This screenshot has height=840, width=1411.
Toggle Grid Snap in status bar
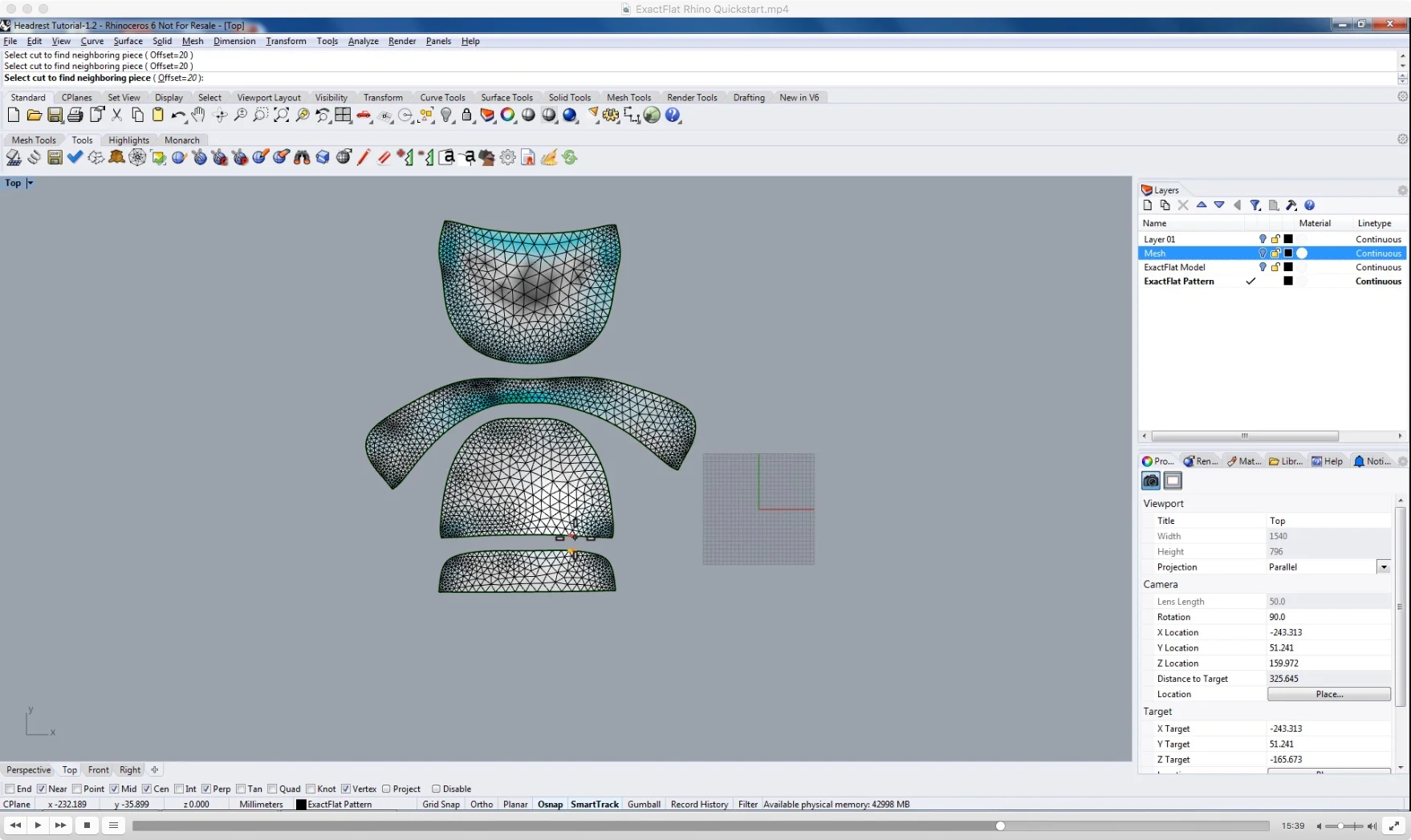pos(441,804)
